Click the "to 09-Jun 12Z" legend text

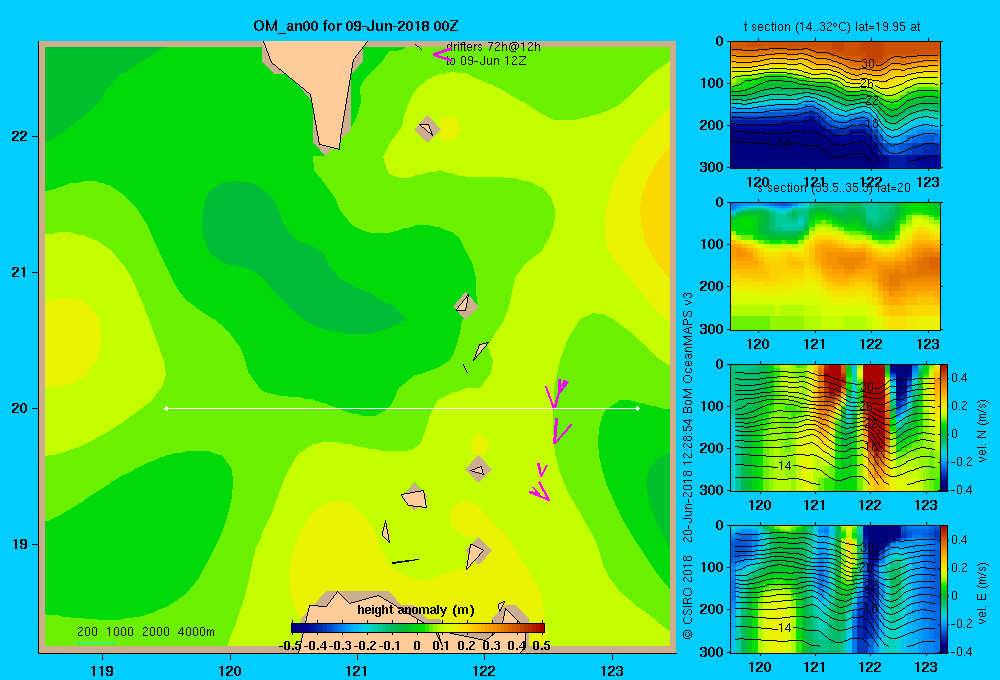coord(485,61)
